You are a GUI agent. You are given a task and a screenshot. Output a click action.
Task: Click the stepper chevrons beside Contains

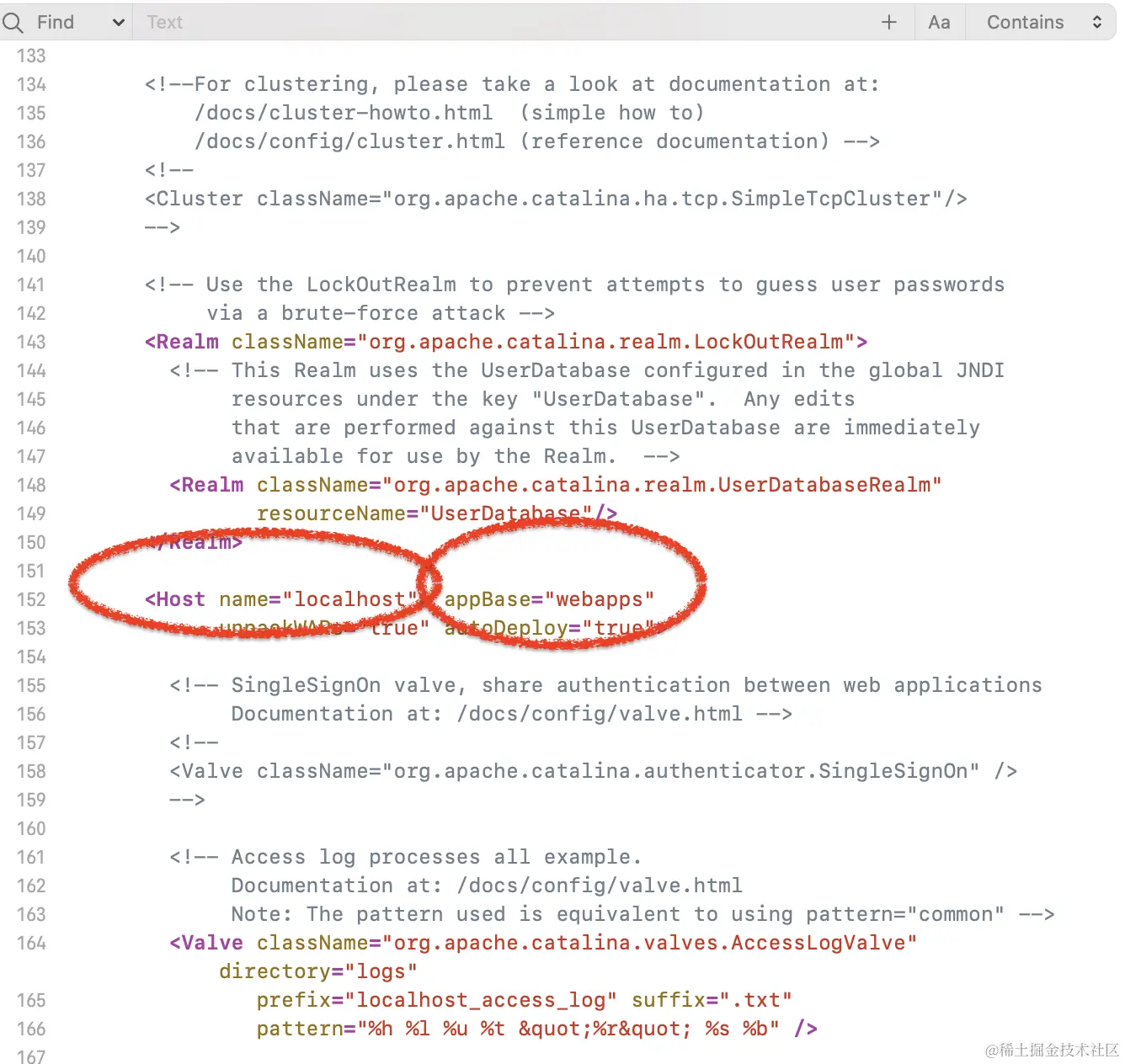coord(1096,22)
